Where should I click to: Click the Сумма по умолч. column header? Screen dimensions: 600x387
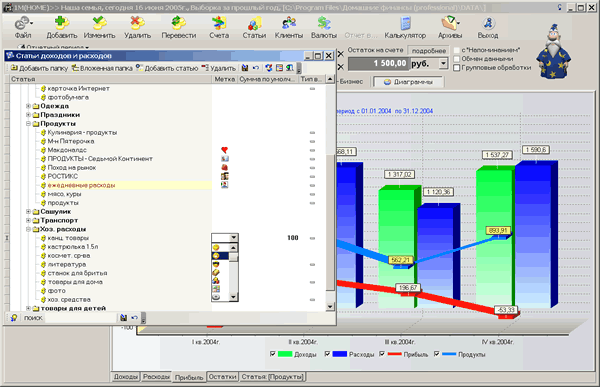click(x=267, y=79)
